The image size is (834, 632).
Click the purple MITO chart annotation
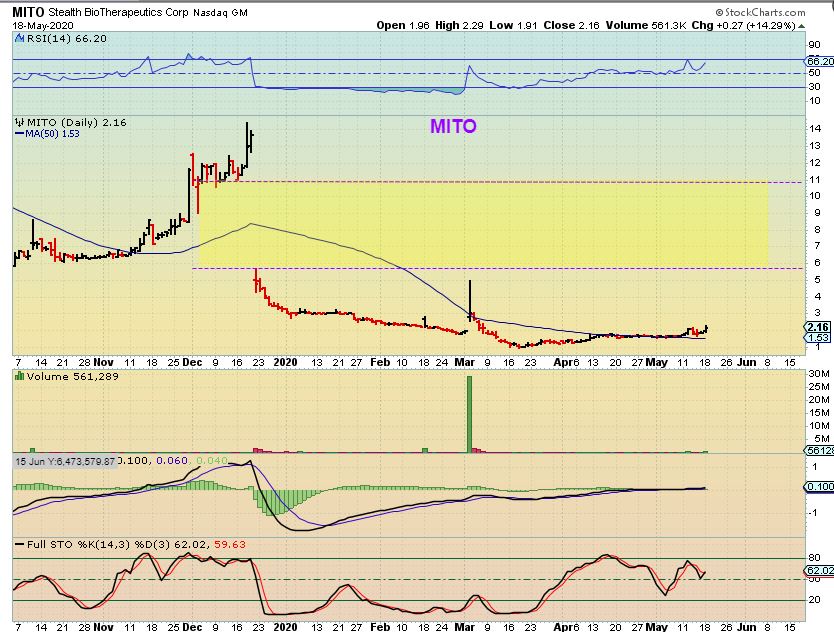[453, 126]
